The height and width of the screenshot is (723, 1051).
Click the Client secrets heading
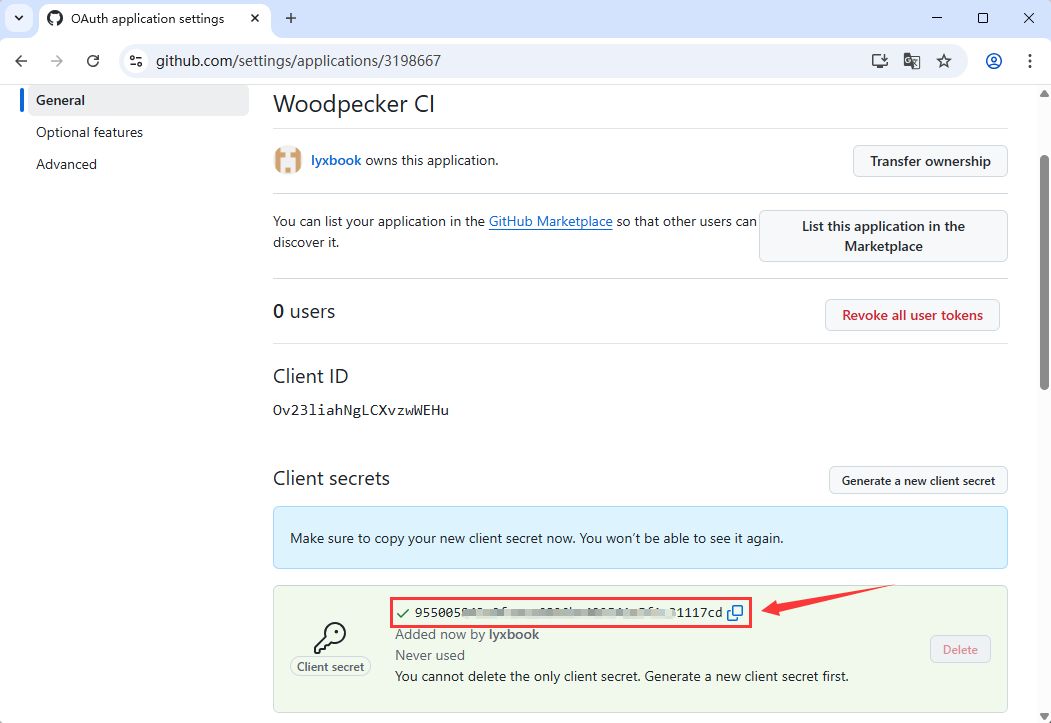pyautogui.click(x=331, y=478)
